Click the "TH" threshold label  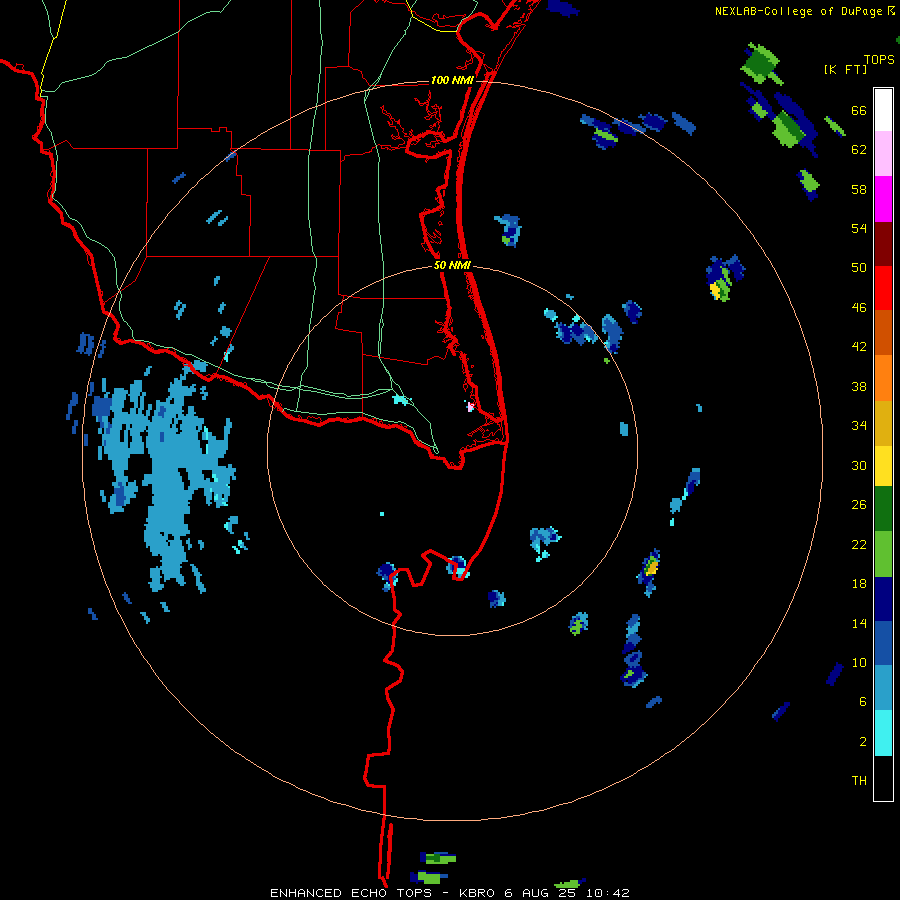[x=859, y=781]
